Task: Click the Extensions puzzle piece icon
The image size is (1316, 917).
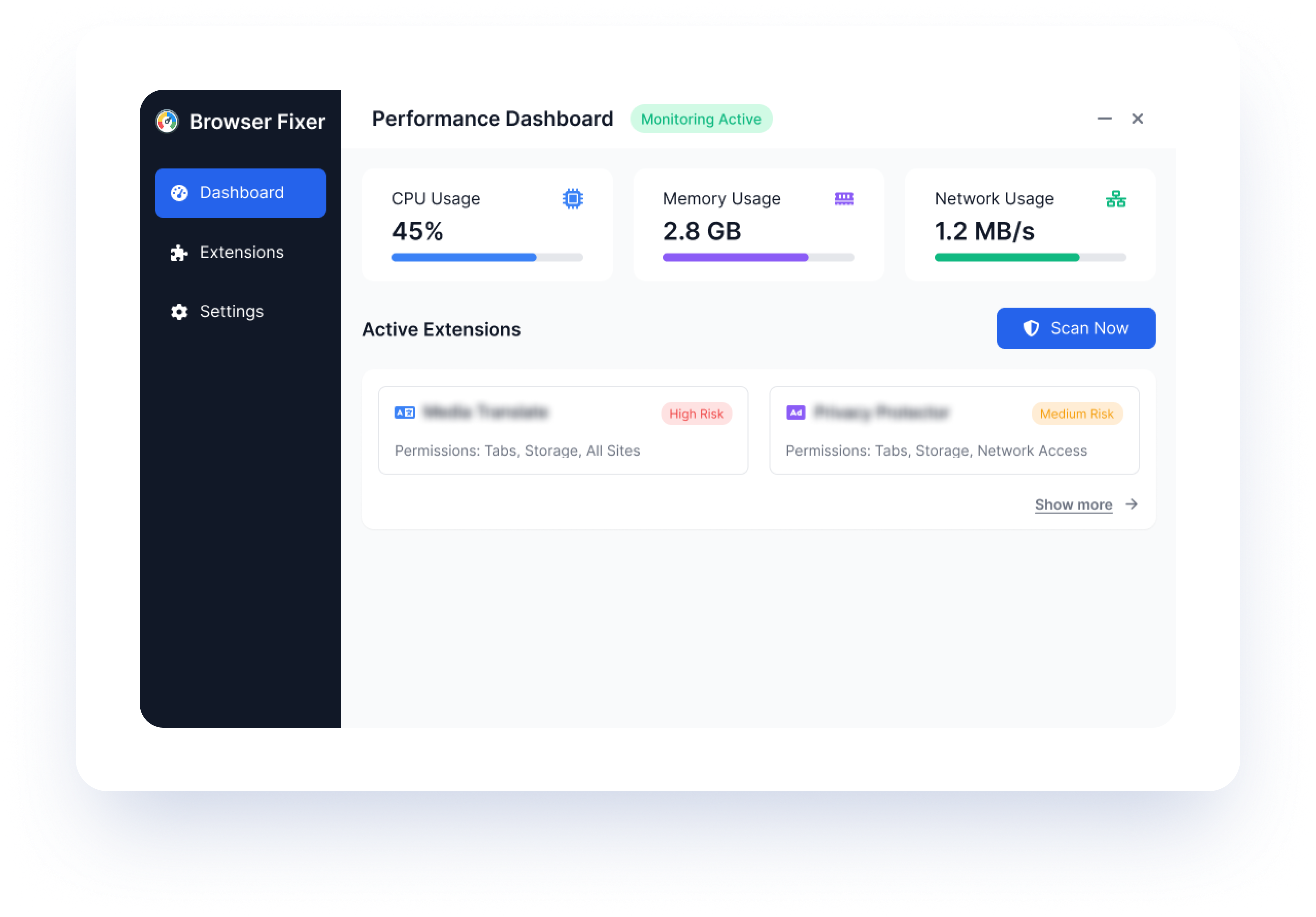Action: [x=179, y=252]
